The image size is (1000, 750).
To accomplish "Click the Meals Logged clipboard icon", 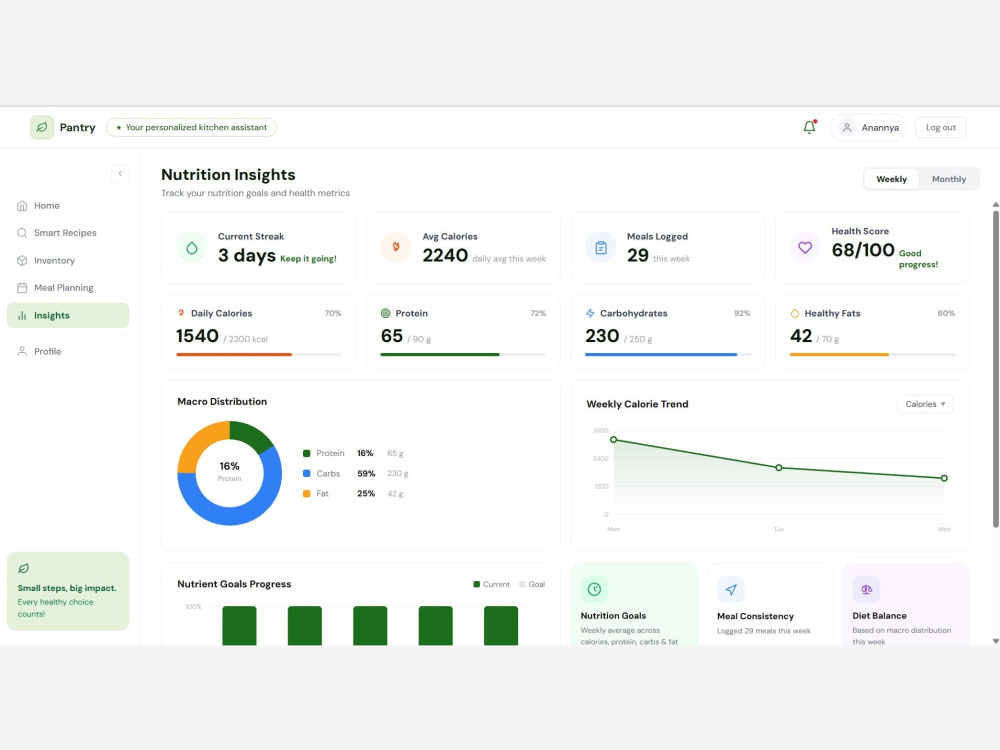I will point(601,248).
